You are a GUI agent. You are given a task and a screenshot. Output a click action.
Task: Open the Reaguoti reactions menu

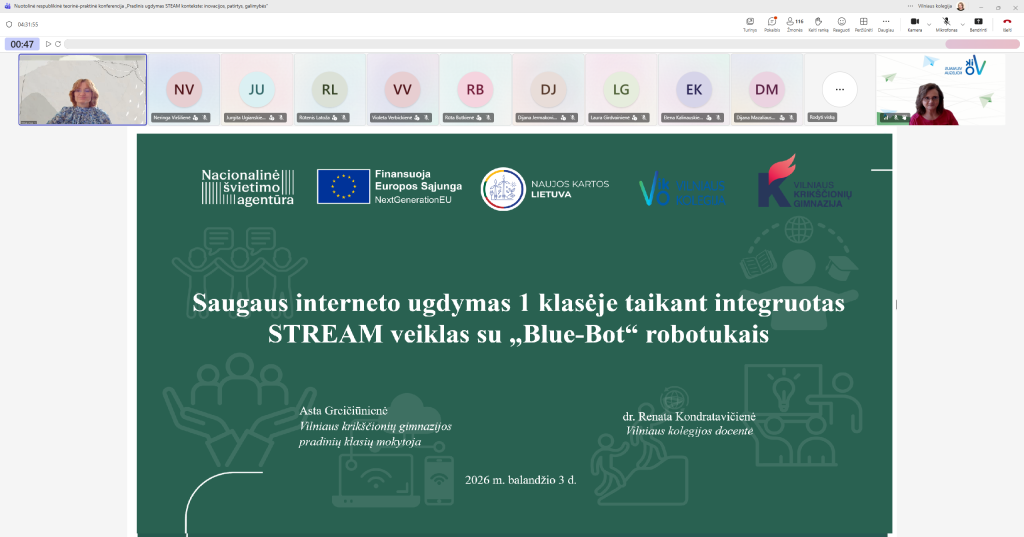click(841, 23)
